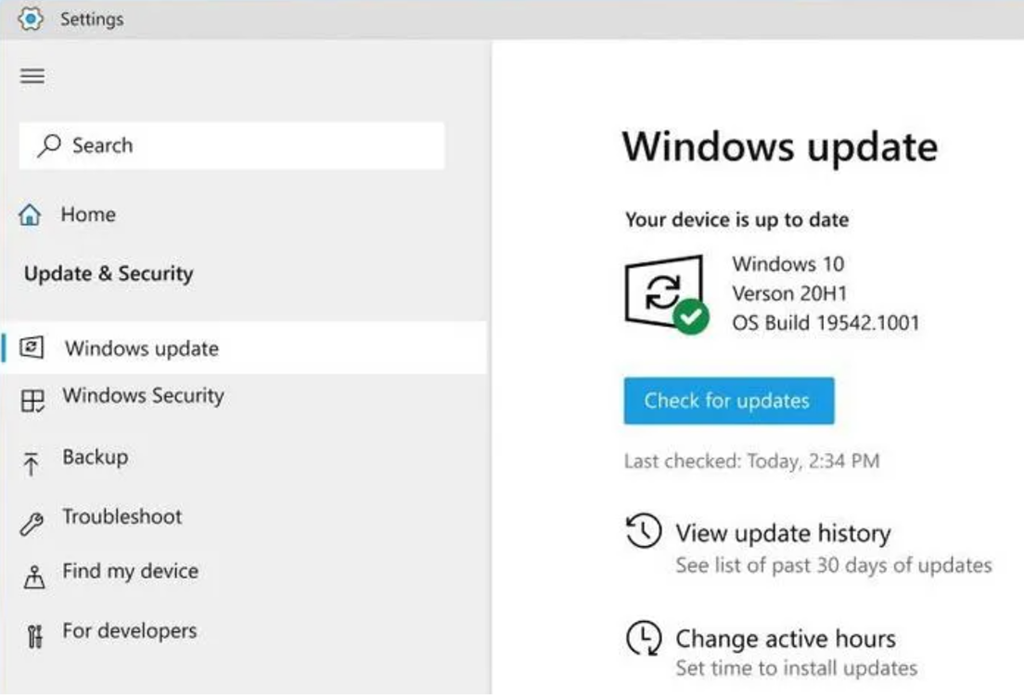Click the Windows update sync icon in sidebar
Image resolution: width=1024 pixels, height=698 pixels.
pos(32,348)
